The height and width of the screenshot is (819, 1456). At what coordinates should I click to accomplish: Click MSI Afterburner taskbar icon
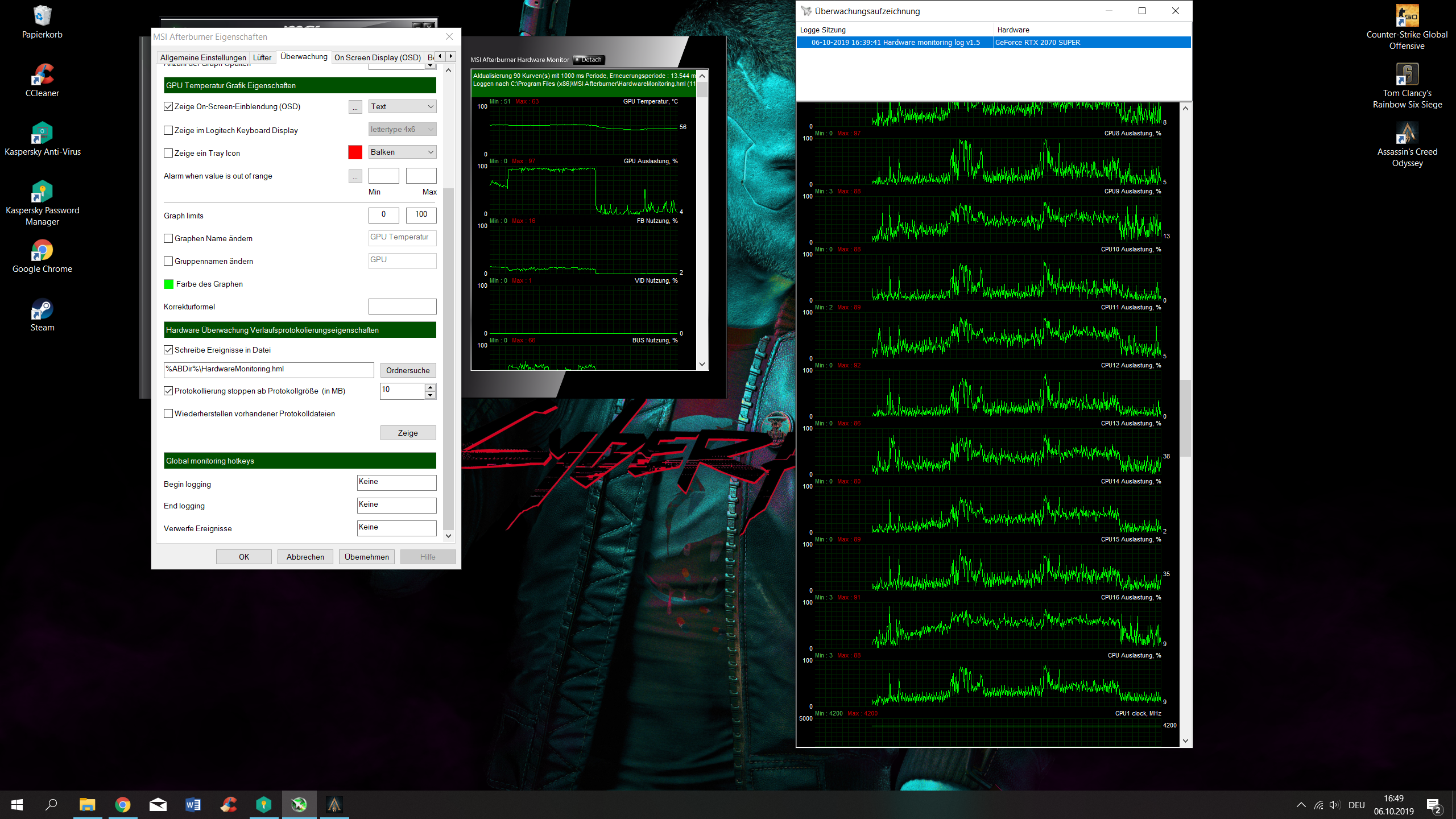(299, 804)
